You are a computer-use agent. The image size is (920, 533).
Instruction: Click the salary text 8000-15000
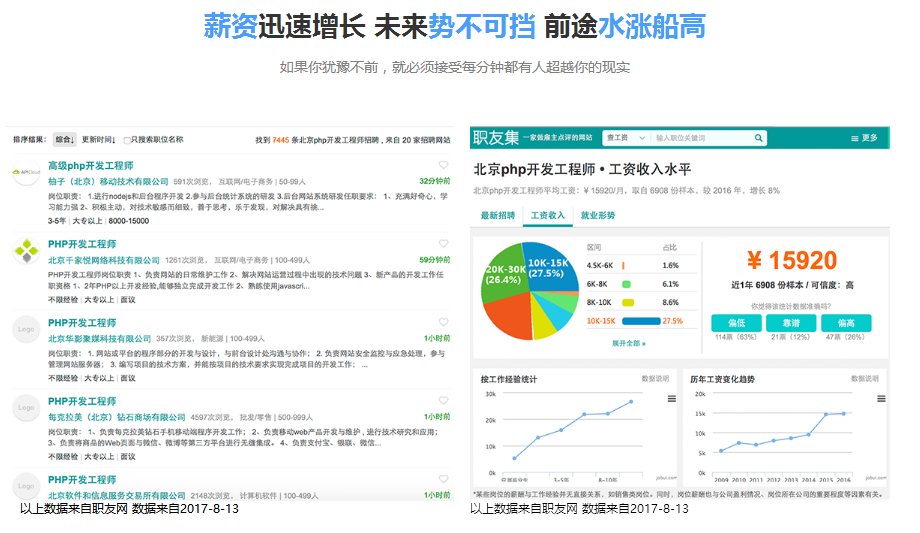click(x=128, y=221)
